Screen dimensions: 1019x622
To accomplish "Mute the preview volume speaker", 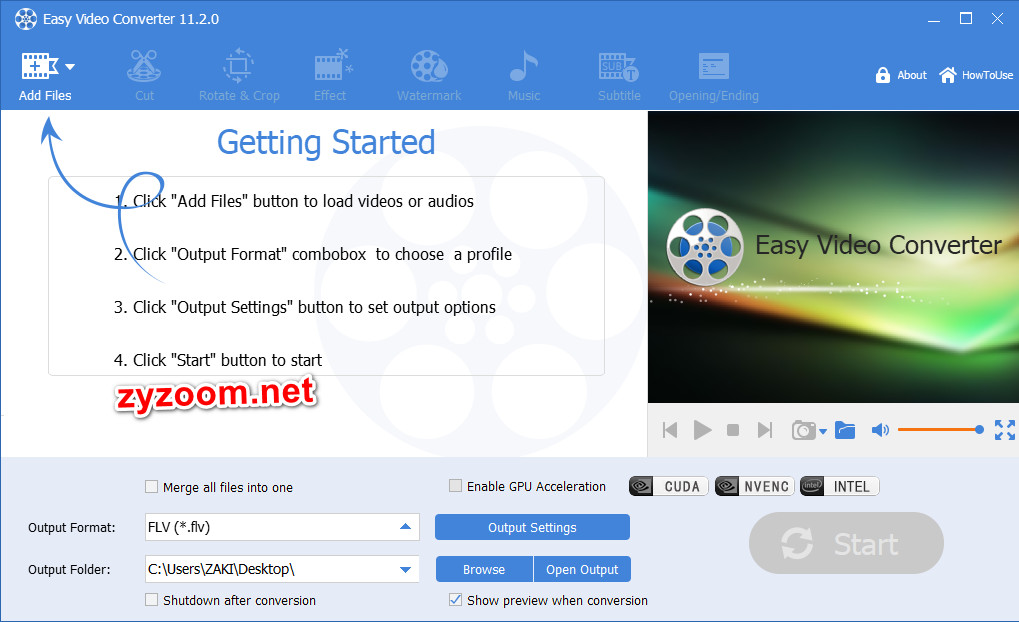I will [880, 430].
